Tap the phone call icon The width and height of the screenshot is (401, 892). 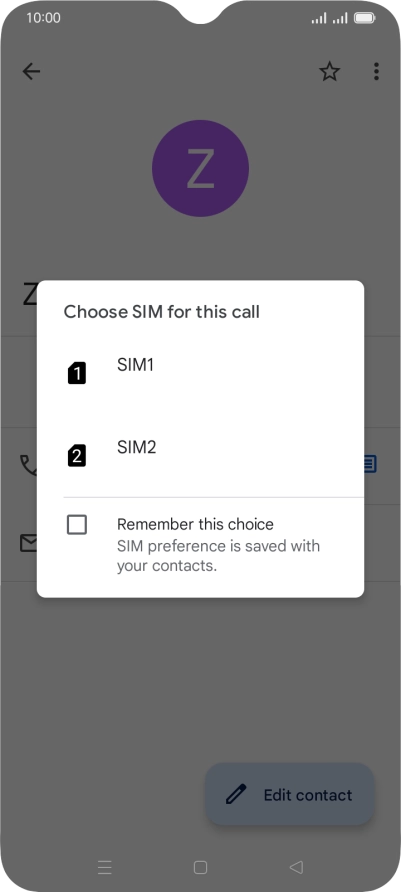click(x=27, y=465)
